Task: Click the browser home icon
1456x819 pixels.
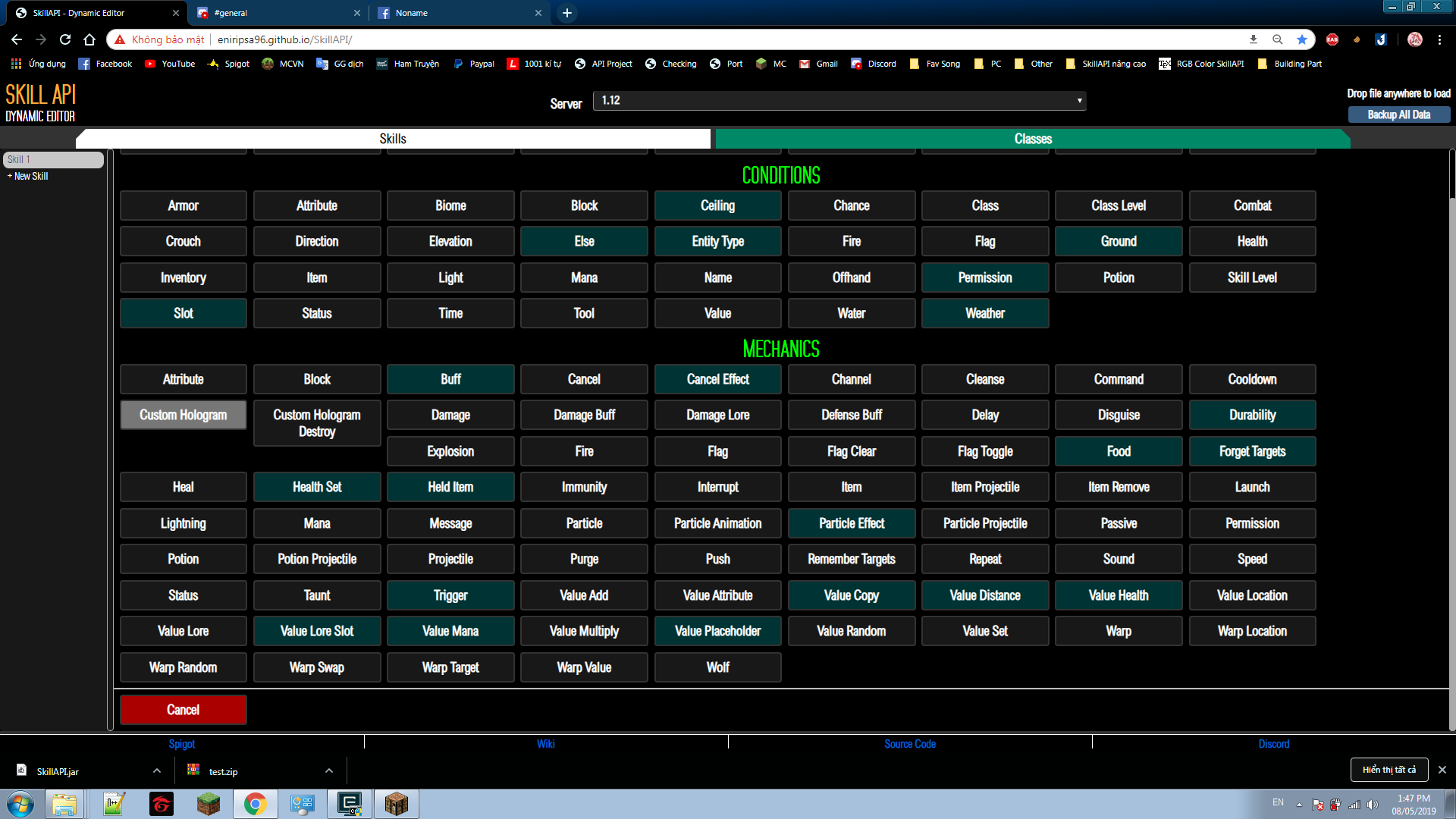Action: pyautogui.click(x=89, y=39)
